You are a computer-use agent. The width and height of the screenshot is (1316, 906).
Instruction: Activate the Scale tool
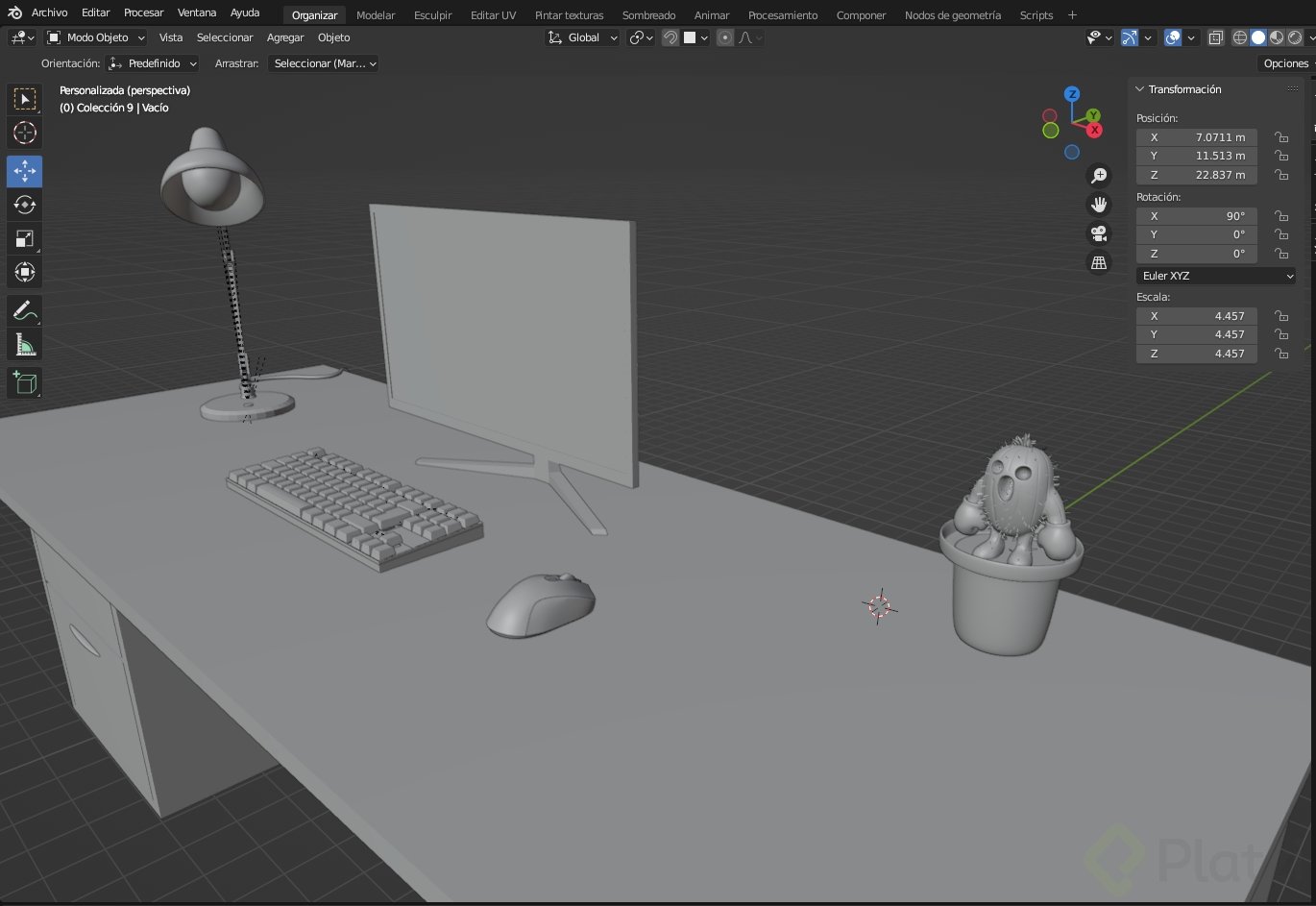[24, 238]
